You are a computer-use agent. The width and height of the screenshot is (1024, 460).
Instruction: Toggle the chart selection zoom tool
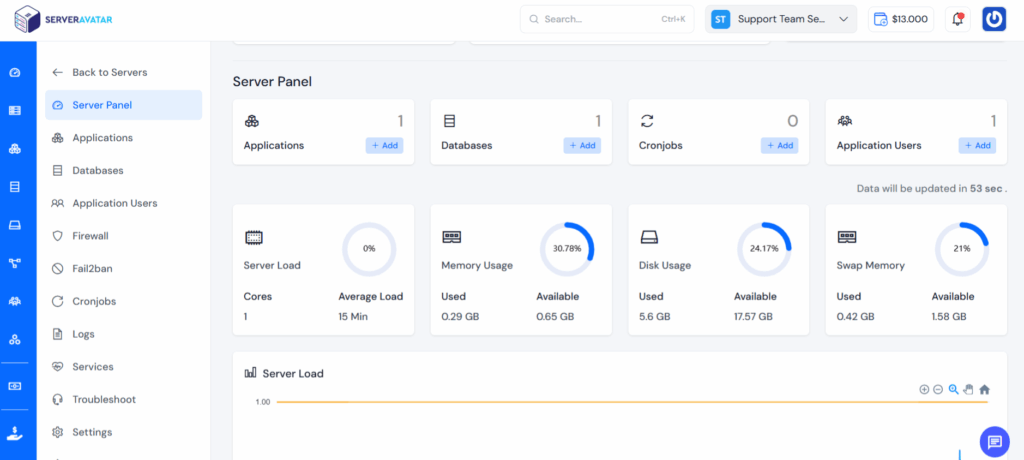(953, 389)
